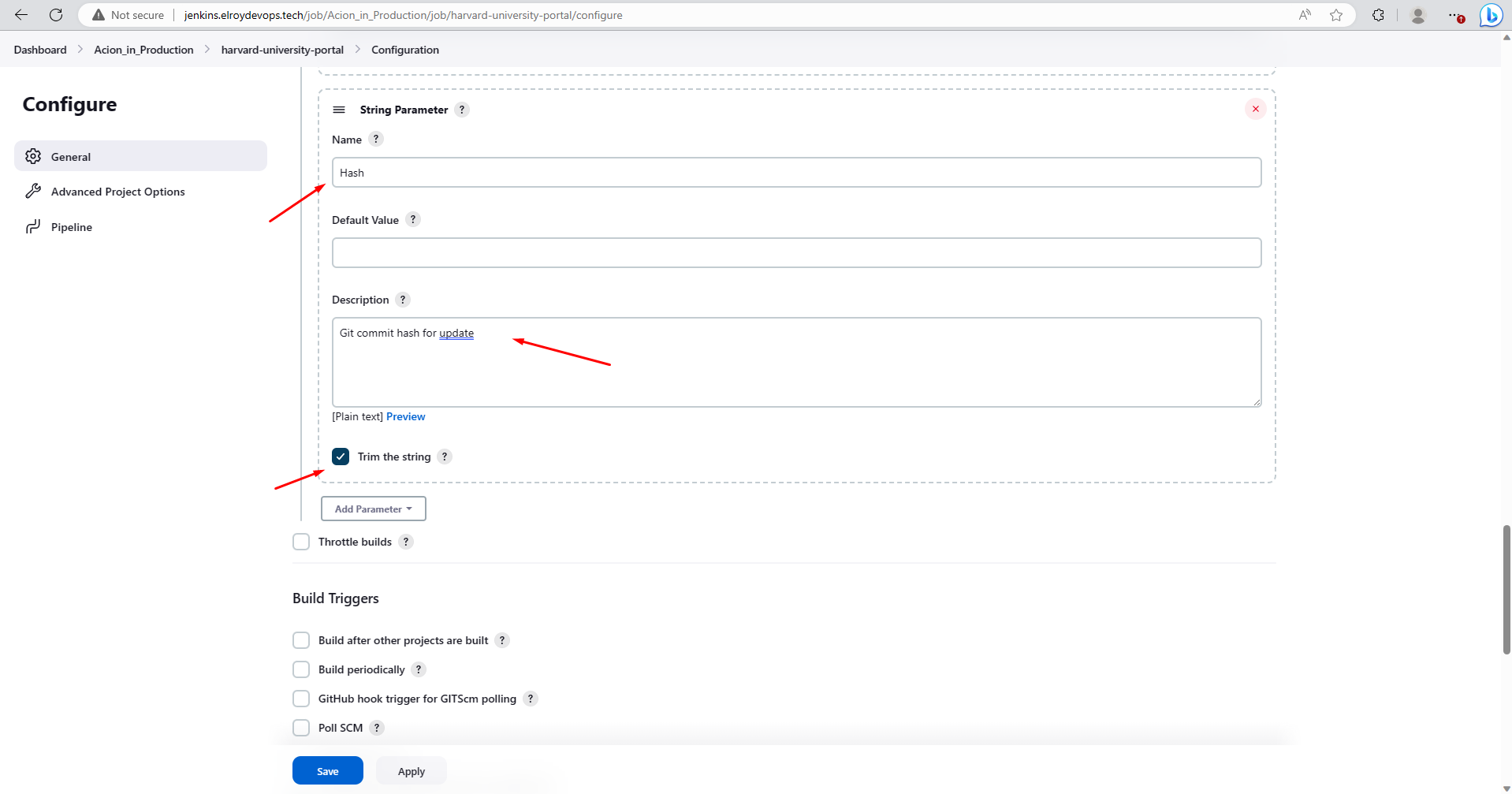This screenshot has height=794, width=1512.
Task: Open help for Name field
Action: [x=376, y=139]
